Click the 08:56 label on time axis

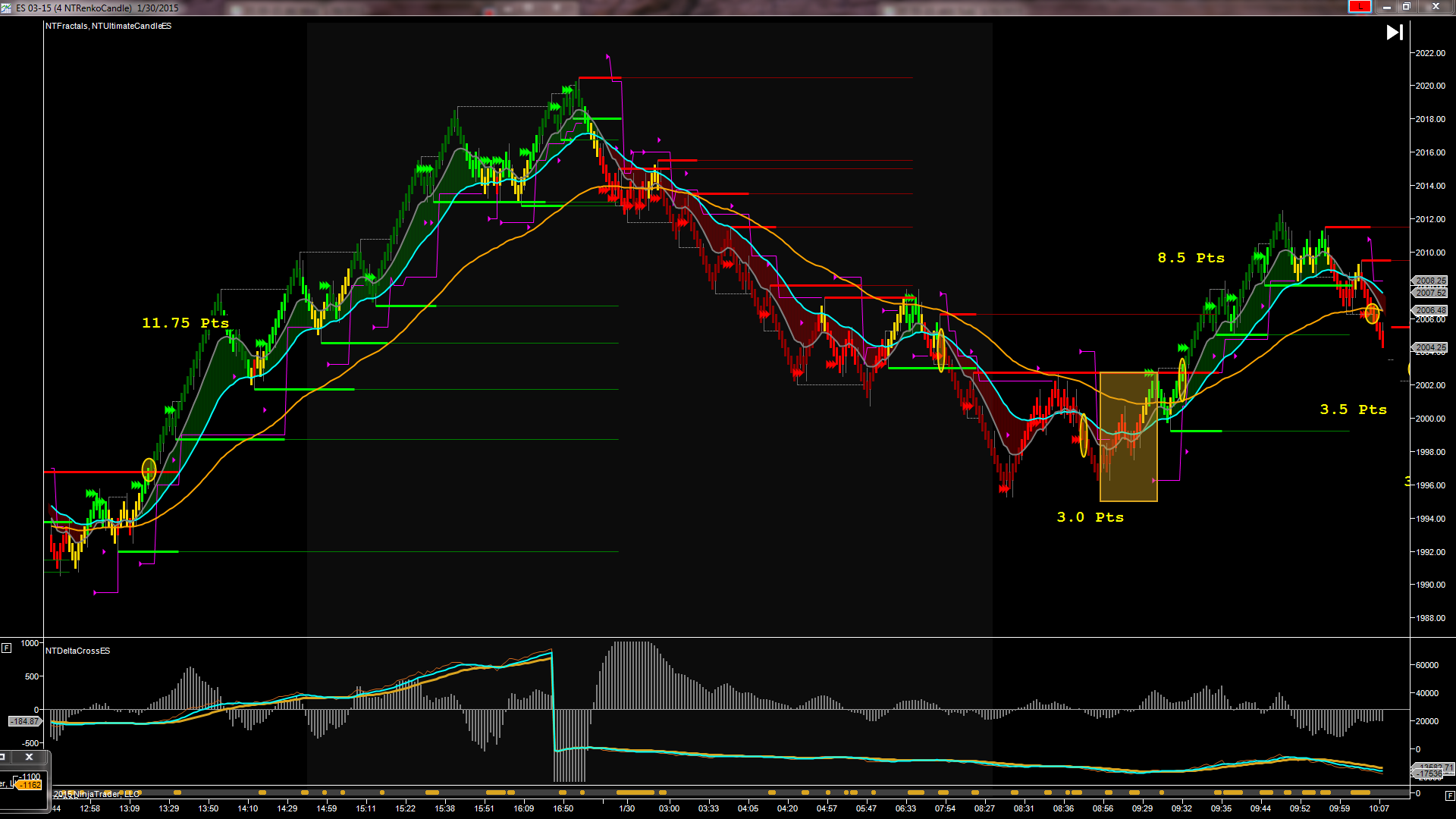point(1103,808)
